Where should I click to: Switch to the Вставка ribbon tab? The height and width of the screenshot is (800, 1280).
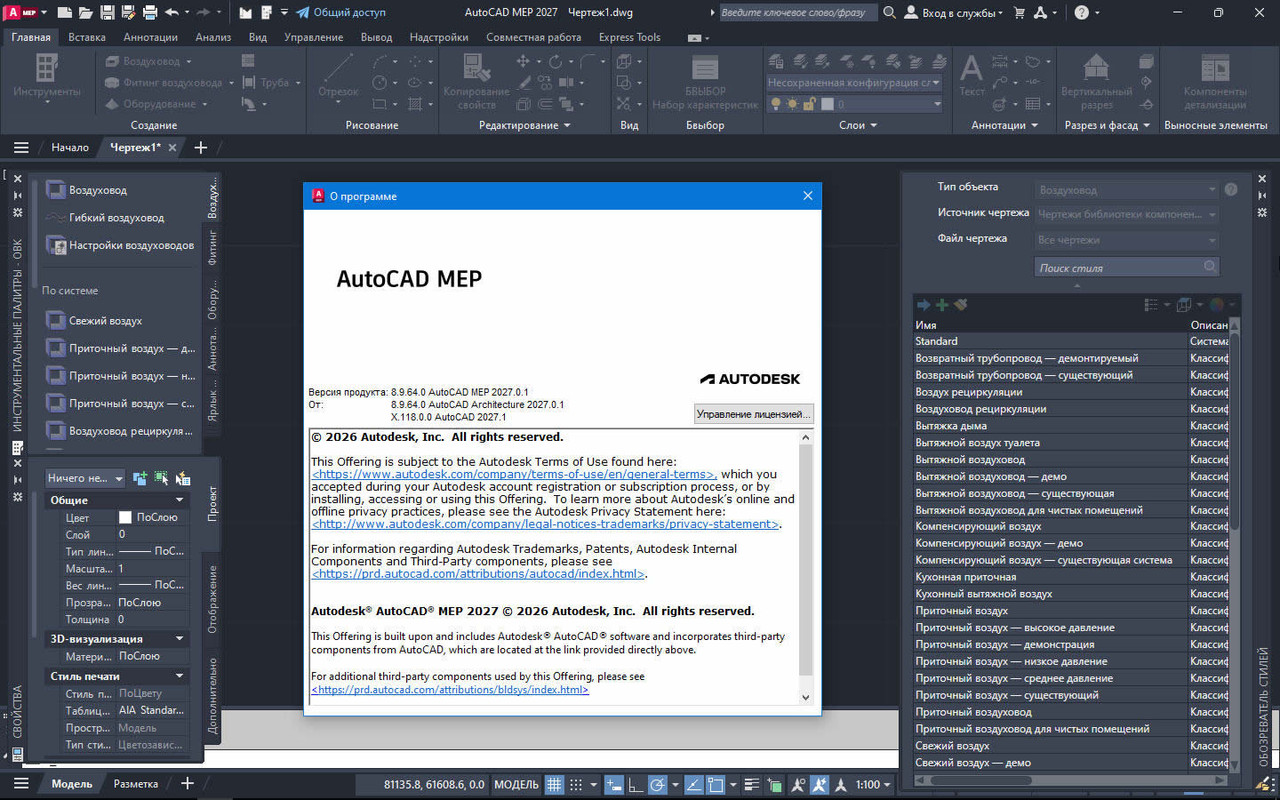point(87,37)
